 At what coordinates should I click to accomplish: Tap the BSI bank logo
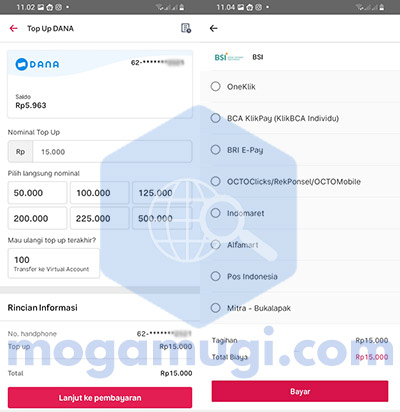229,57
